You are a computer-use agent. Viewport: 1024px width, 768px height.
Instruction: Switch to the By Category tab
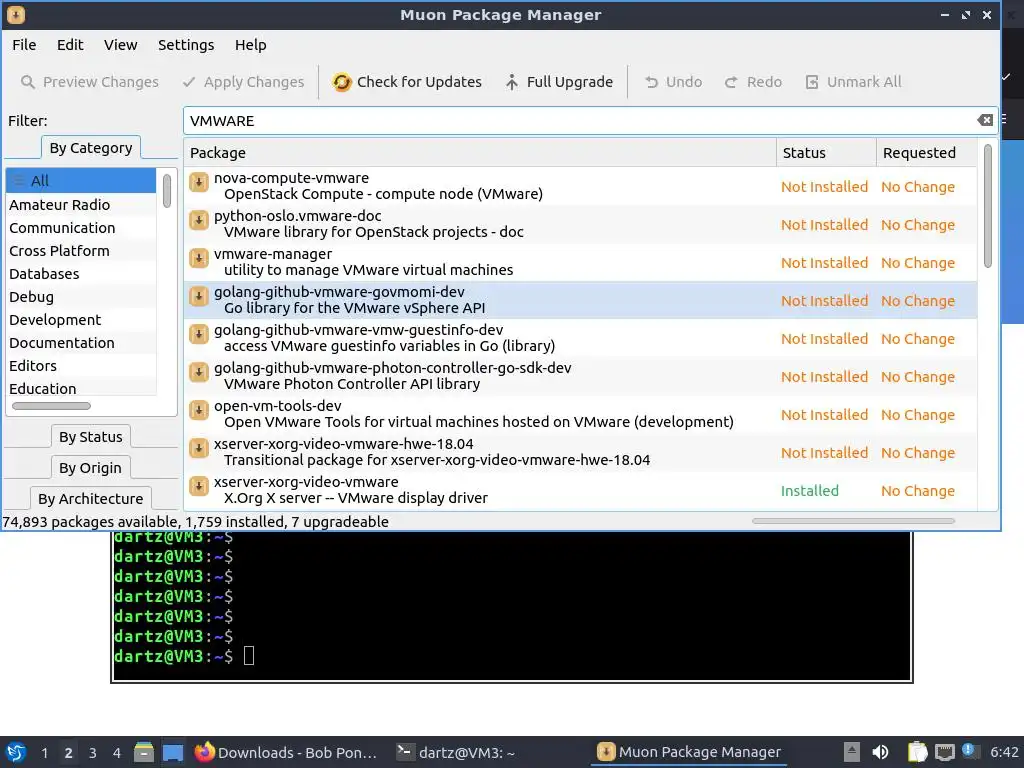click(x=91, y=148)
